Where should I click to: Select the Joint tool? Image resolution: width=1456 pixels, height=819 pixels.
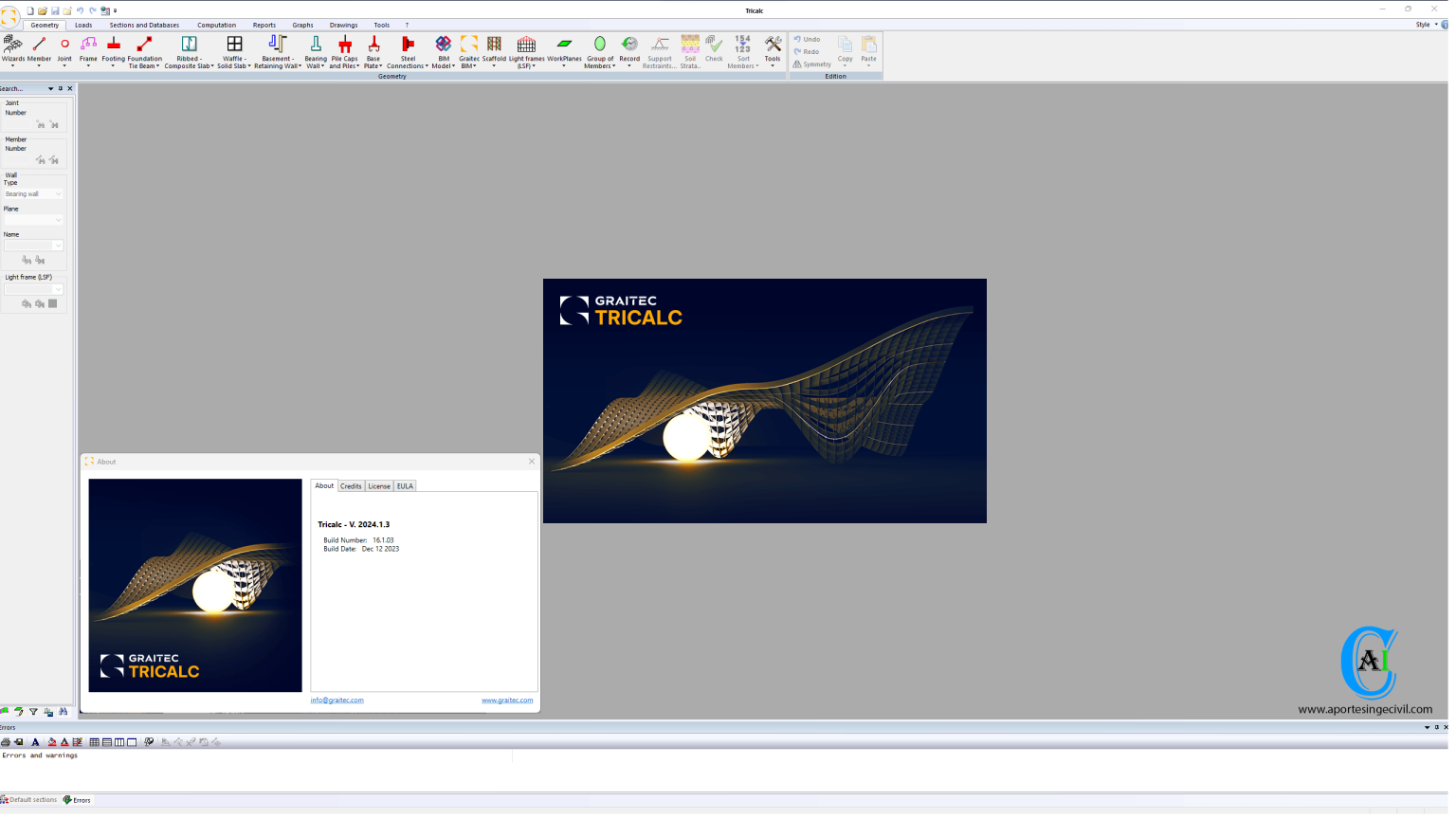64,50
